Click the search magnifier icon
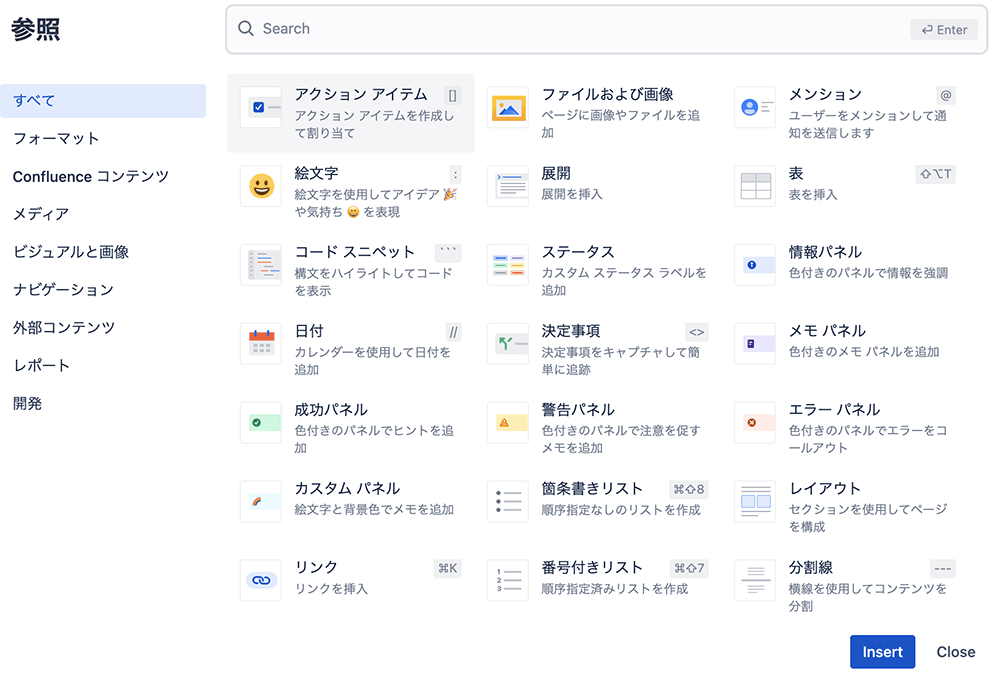 [x=246, y=29]
